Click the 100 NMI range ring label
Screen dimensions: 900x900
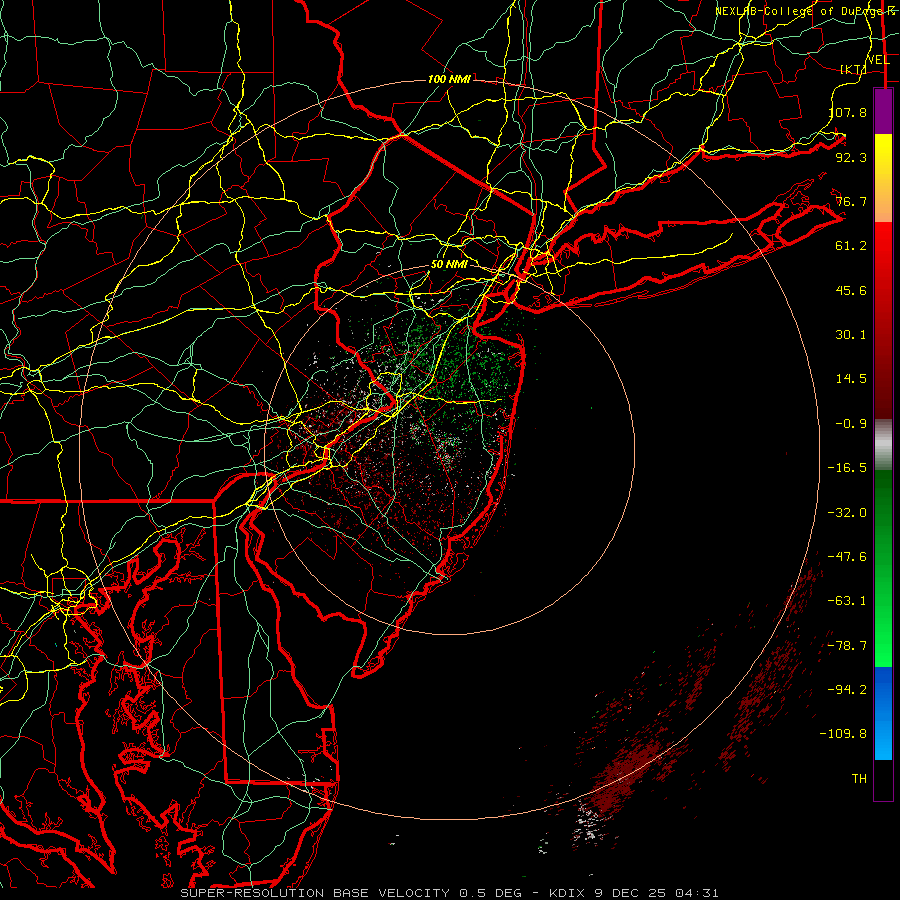pos(449,79)
